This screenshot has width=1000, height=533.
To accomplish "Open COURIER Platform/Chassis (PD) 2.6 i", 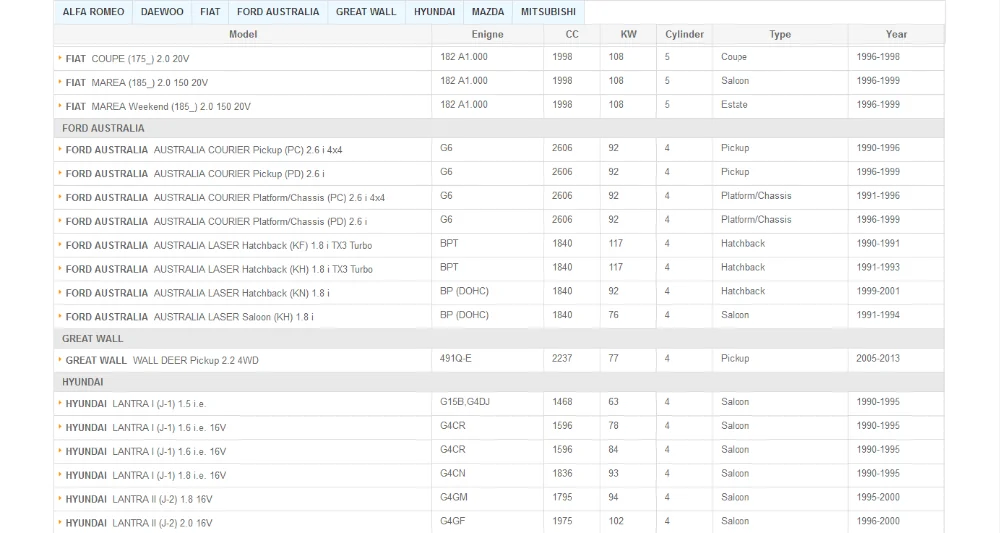I will point(216,221).
